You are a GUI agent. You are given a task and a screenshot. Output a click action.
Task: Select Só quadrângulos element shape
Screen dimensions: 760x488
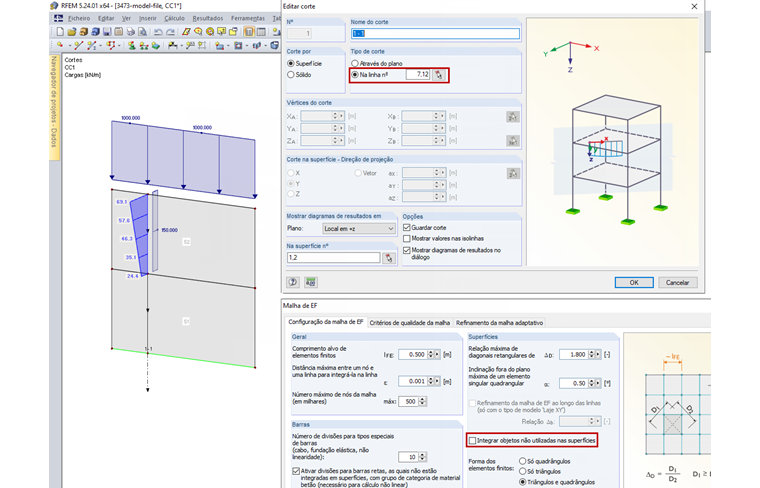click(522, 461)
